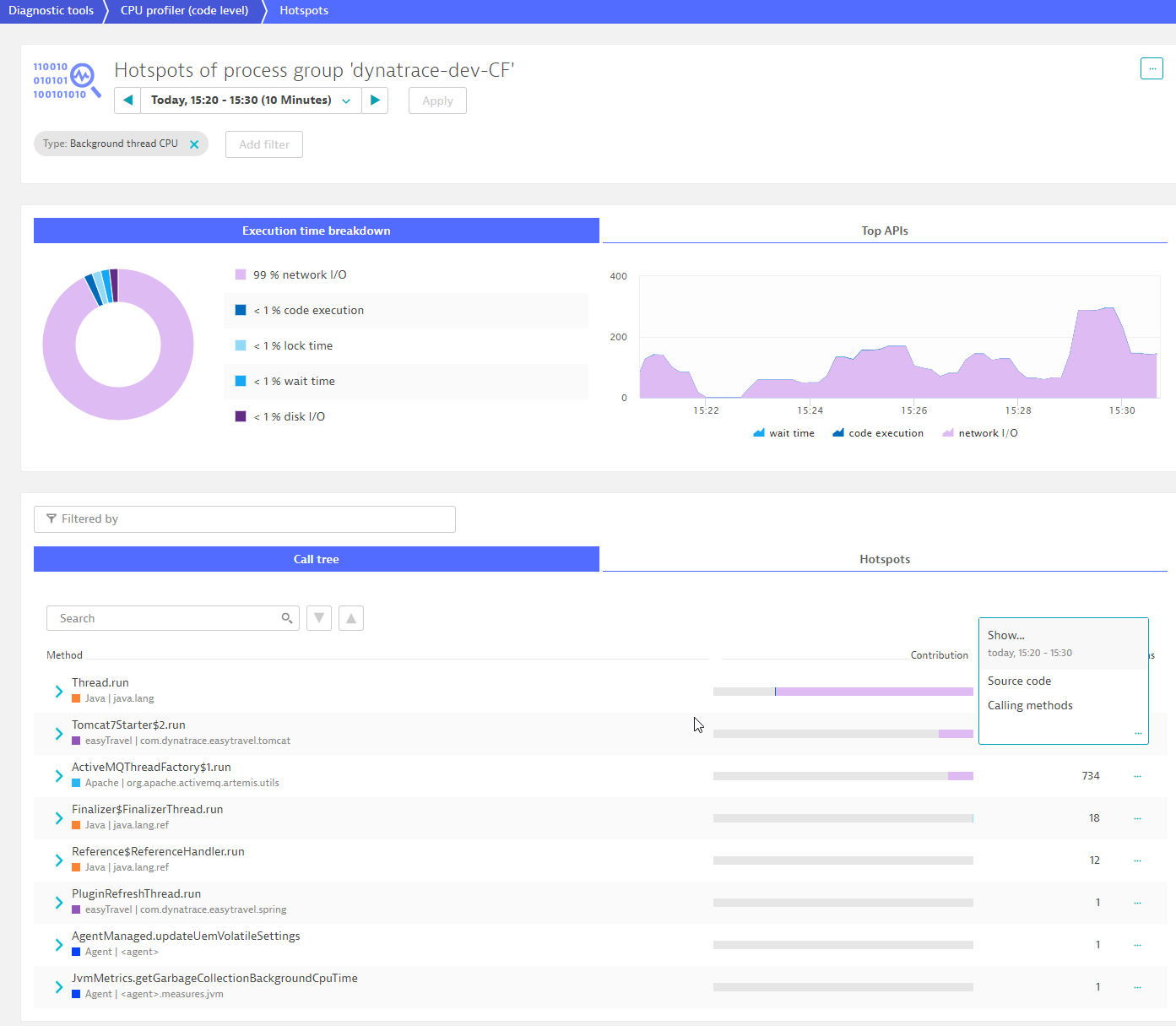Viewport: 1176px width, 1026px height.
Task: Click the call tree Search field
Action: 173,618
